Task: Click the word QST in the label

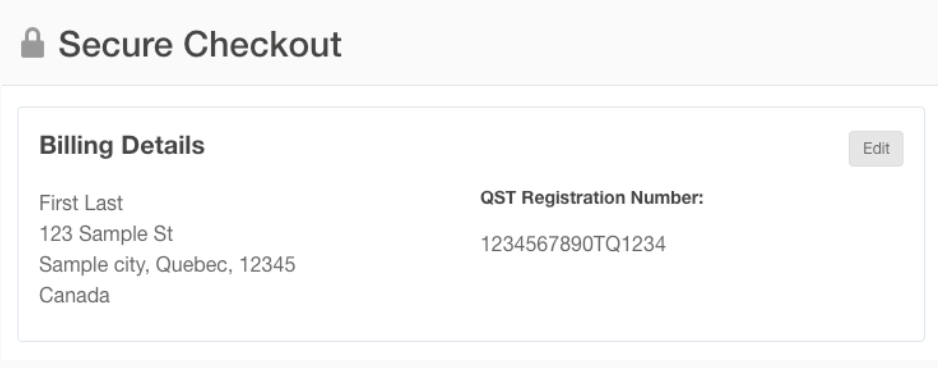Action: [x=498, y=198]
